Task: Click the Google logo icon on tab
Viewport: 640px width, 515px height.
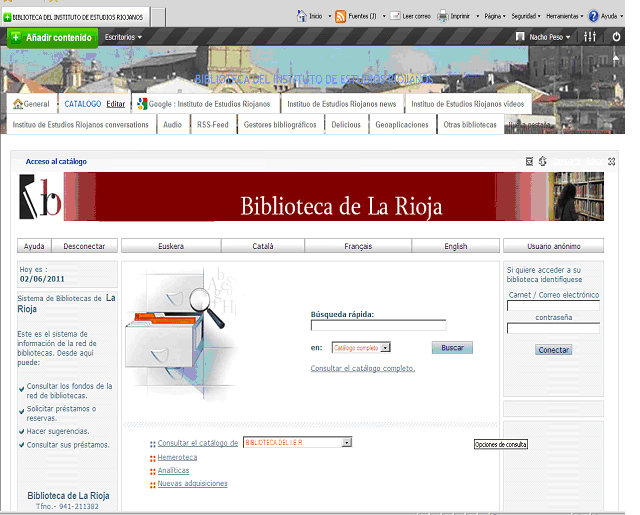Action: (x=142, y=104)
